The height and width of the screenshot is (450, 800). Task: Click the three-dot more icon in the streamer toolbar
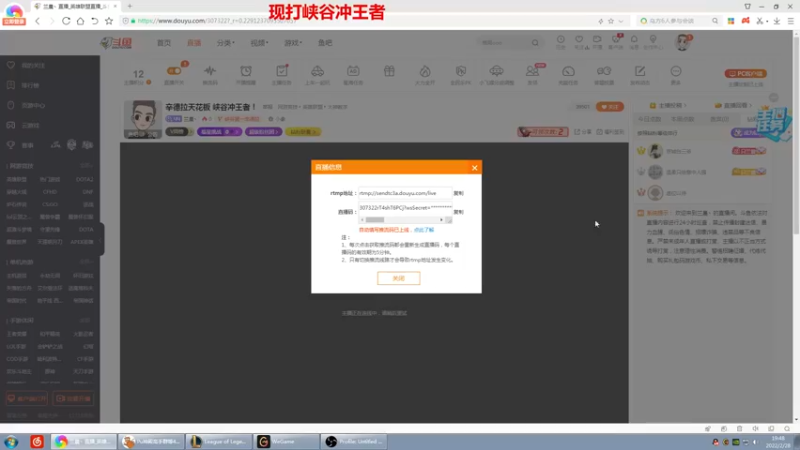pos(676,71)
